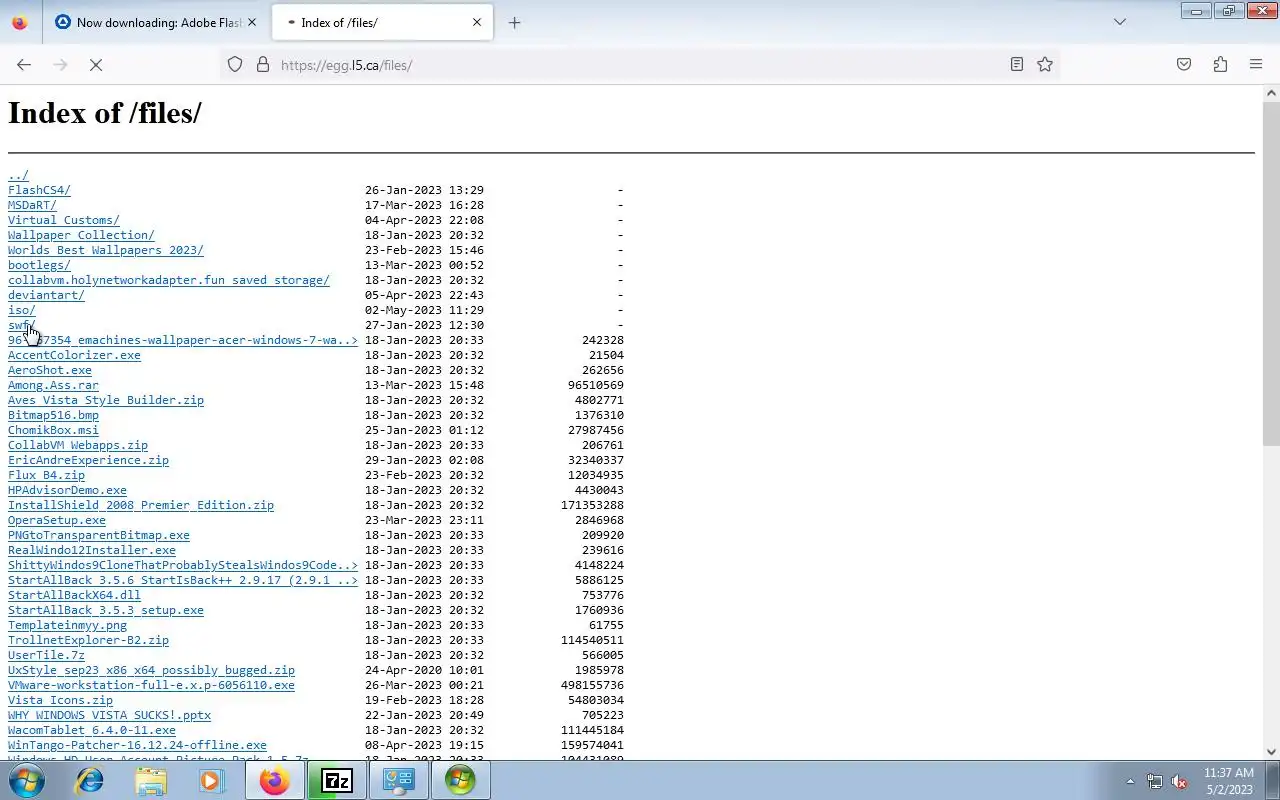
Task: Download InstallShield 2008 Premier Edition.zip
Action: point(141,505)
